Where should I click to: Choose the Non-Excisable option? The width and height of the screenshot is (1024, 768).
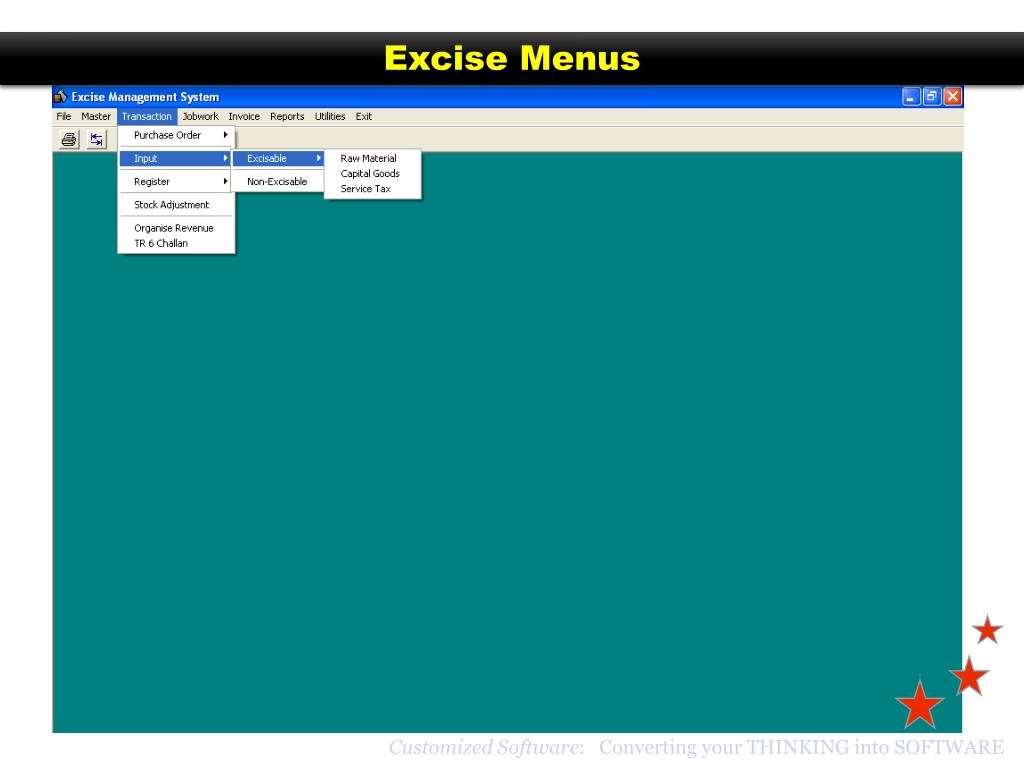(278, 182)
